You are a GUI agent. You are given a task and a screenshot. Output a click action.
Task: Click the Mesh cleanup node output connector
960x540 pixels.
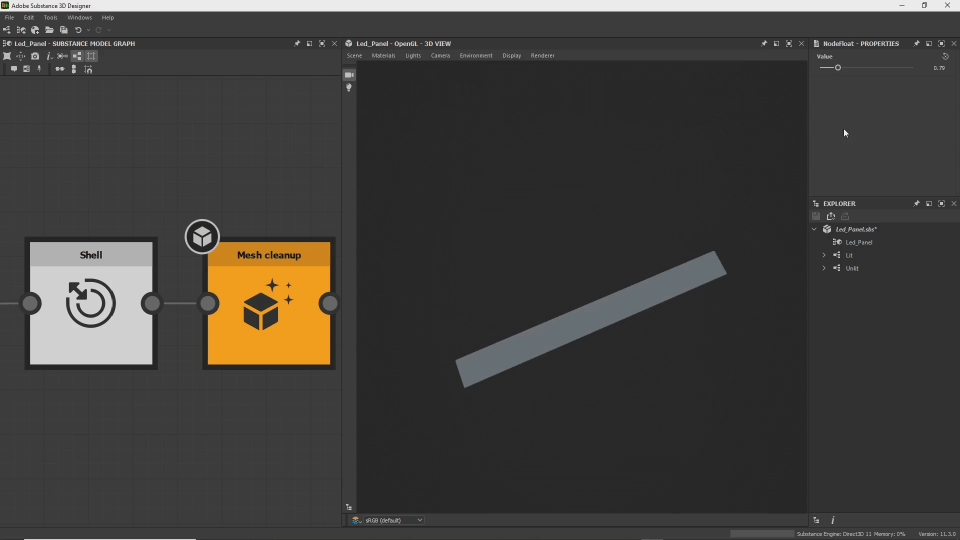(x=329, y=303)
